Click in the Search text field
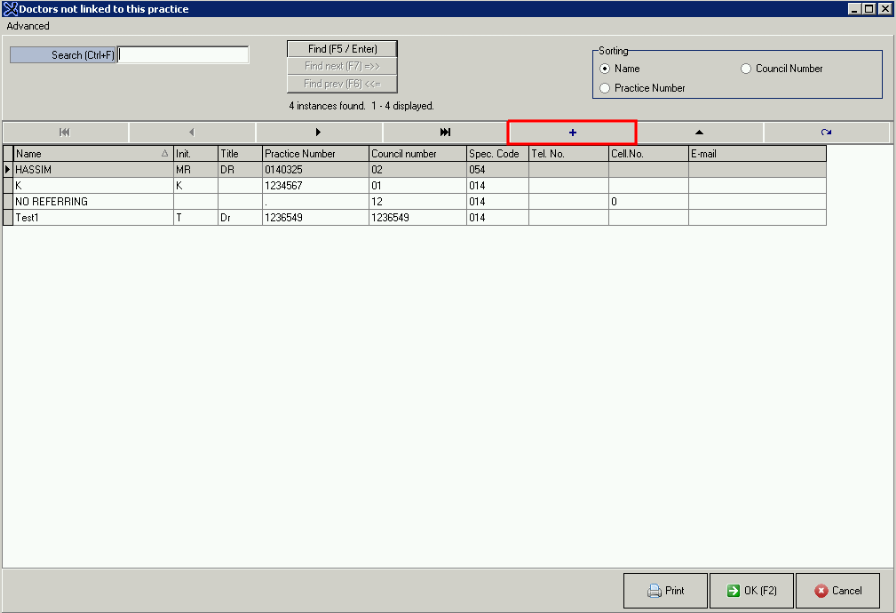The image size is (896, 613). tap(184, 55)
